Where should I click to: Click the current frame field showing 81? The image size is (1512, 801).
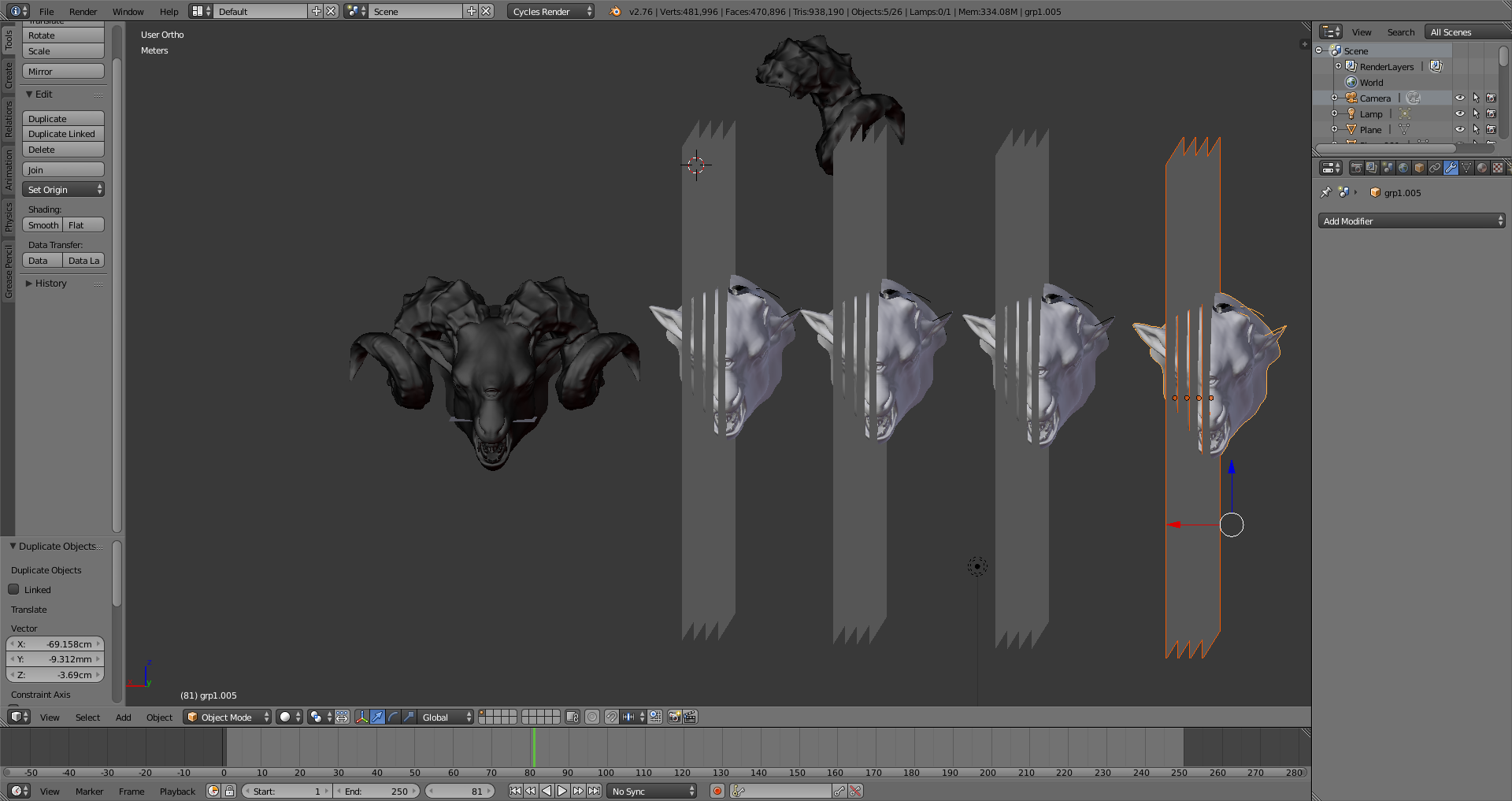[460, 791]
